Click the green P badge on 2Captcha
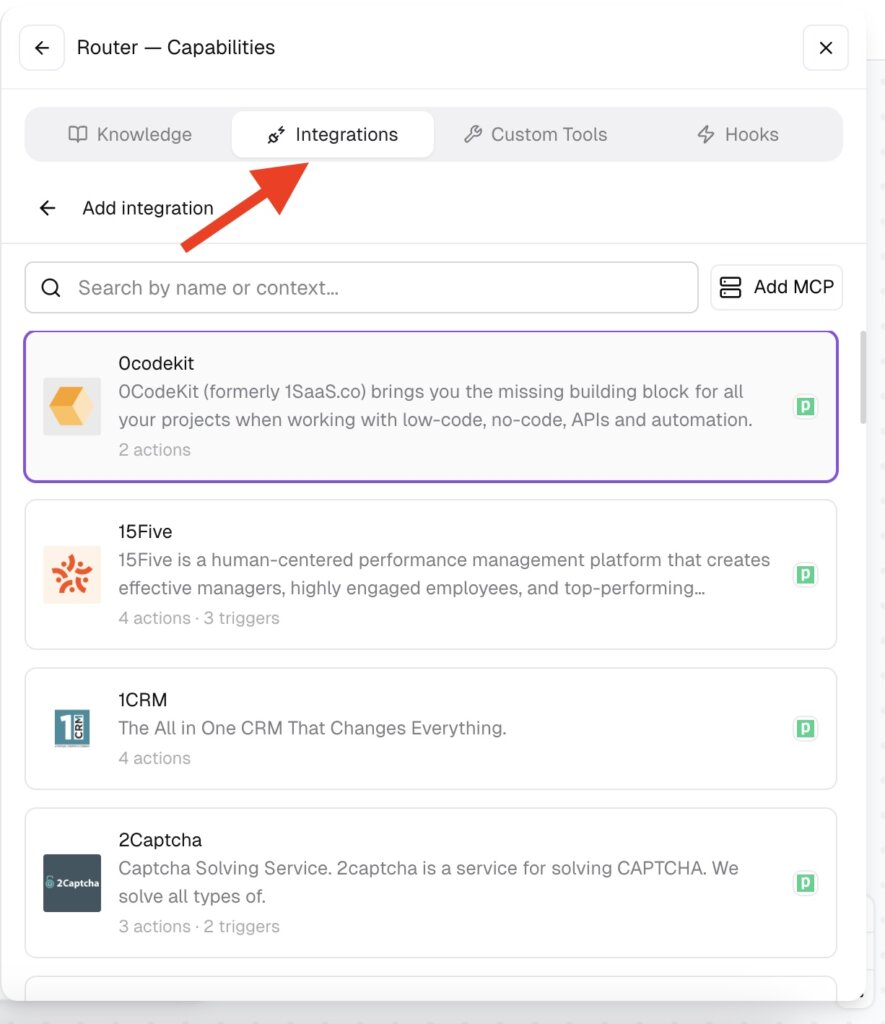 tap(805, 883)
